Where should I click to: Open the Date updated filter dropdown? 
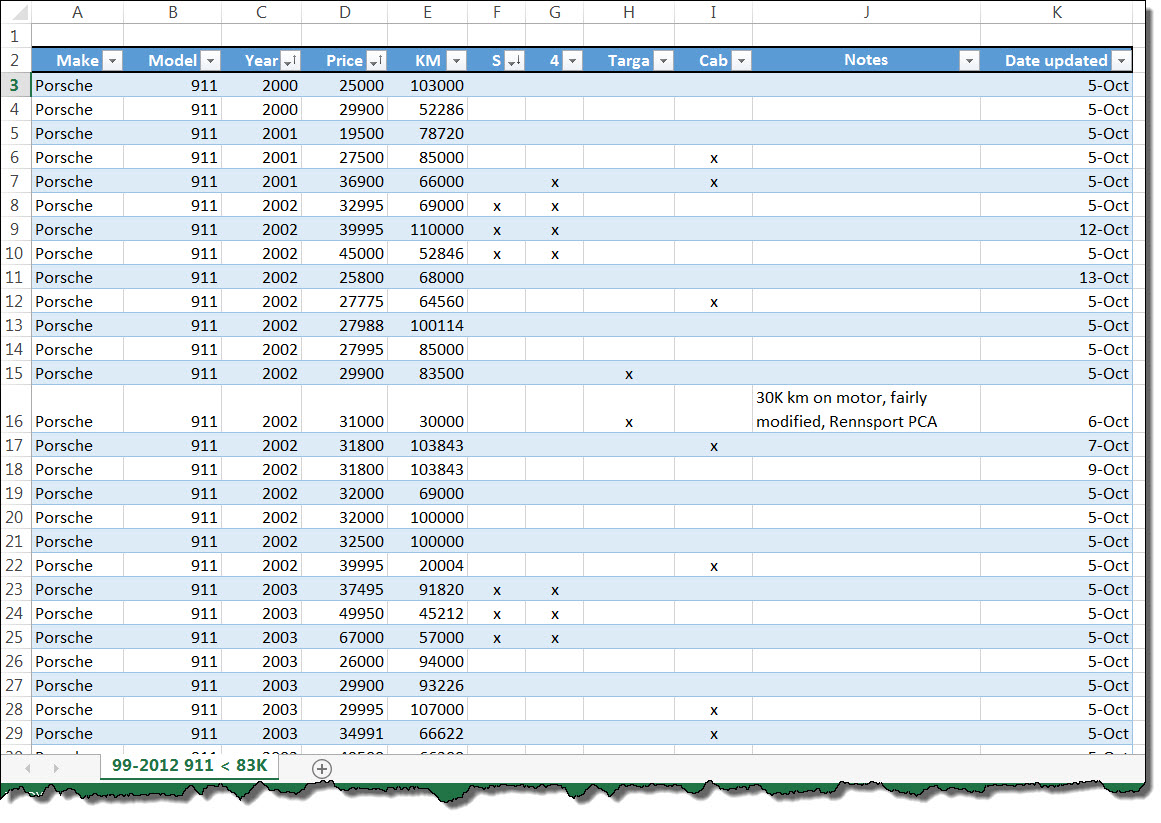point(1122,61)
